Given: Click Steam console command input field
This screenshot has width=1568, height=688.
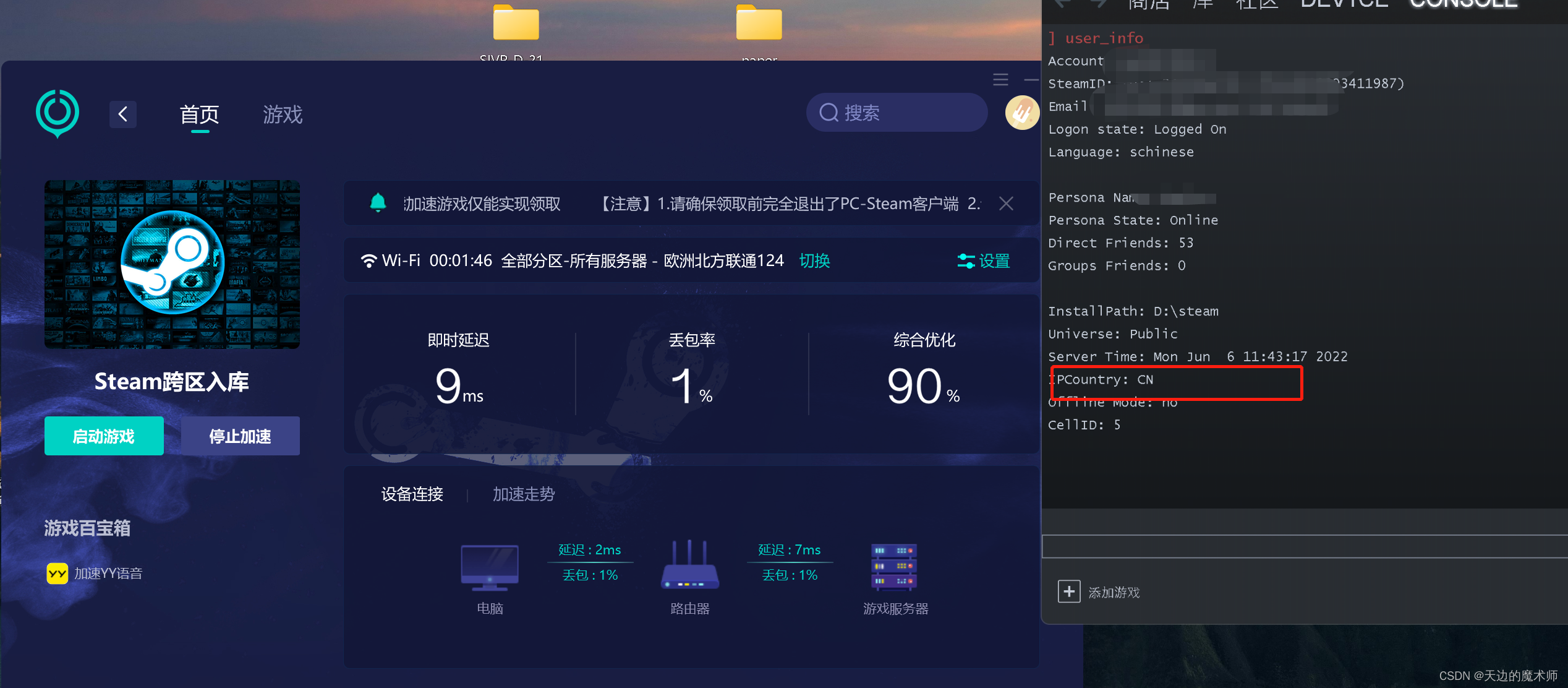Looking at the screenshot, I should (x=1305, y=546).
